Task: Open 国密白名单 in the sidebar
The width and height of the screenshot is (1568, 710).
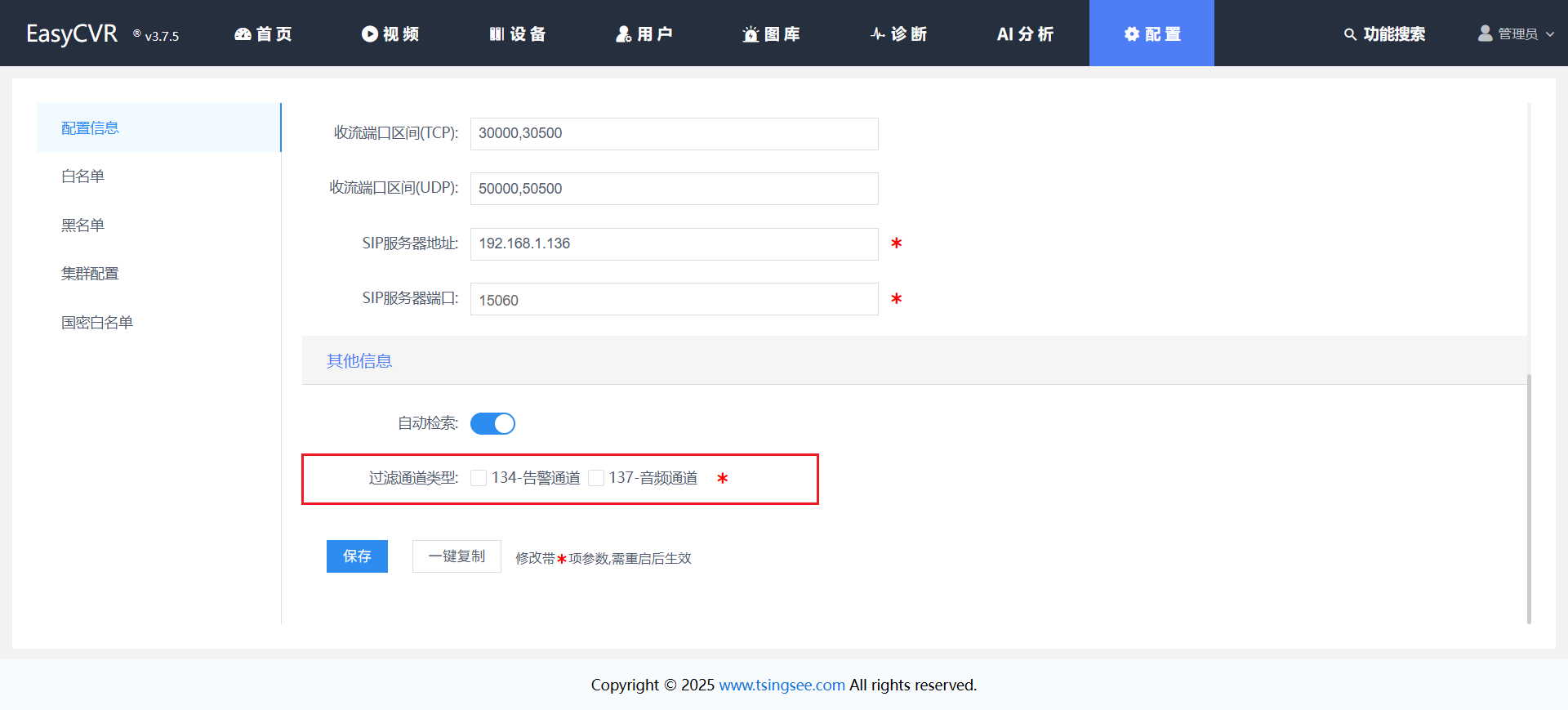Action: point(159,322)
